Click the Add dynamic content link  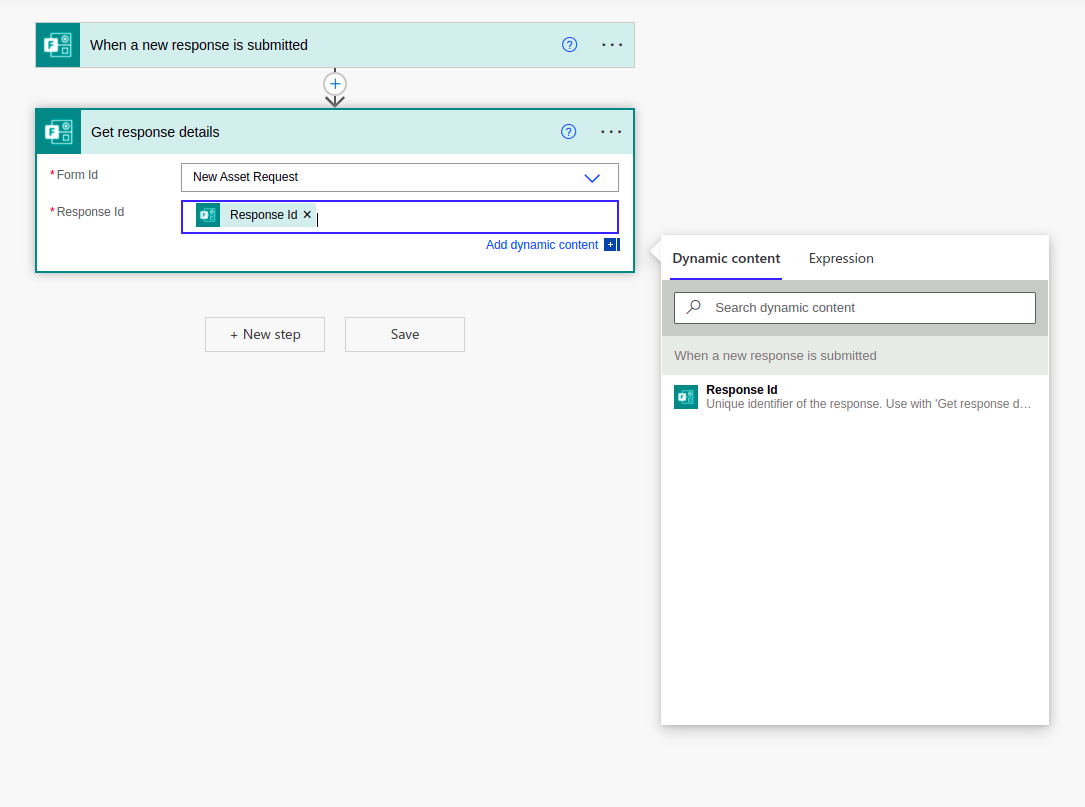[x=542, y=244]
